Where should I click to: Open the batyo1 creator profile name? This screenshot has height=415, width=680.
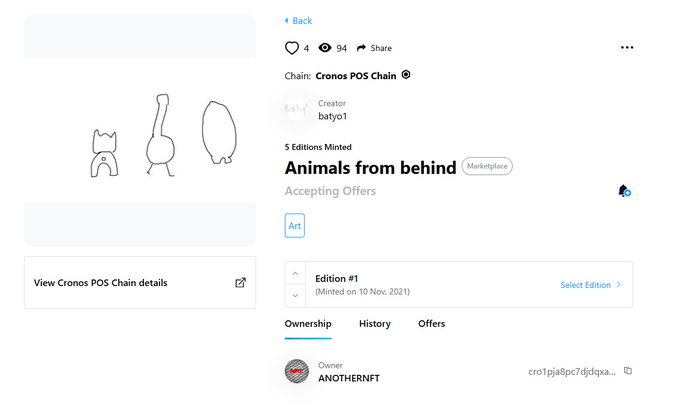click(333, 116)
